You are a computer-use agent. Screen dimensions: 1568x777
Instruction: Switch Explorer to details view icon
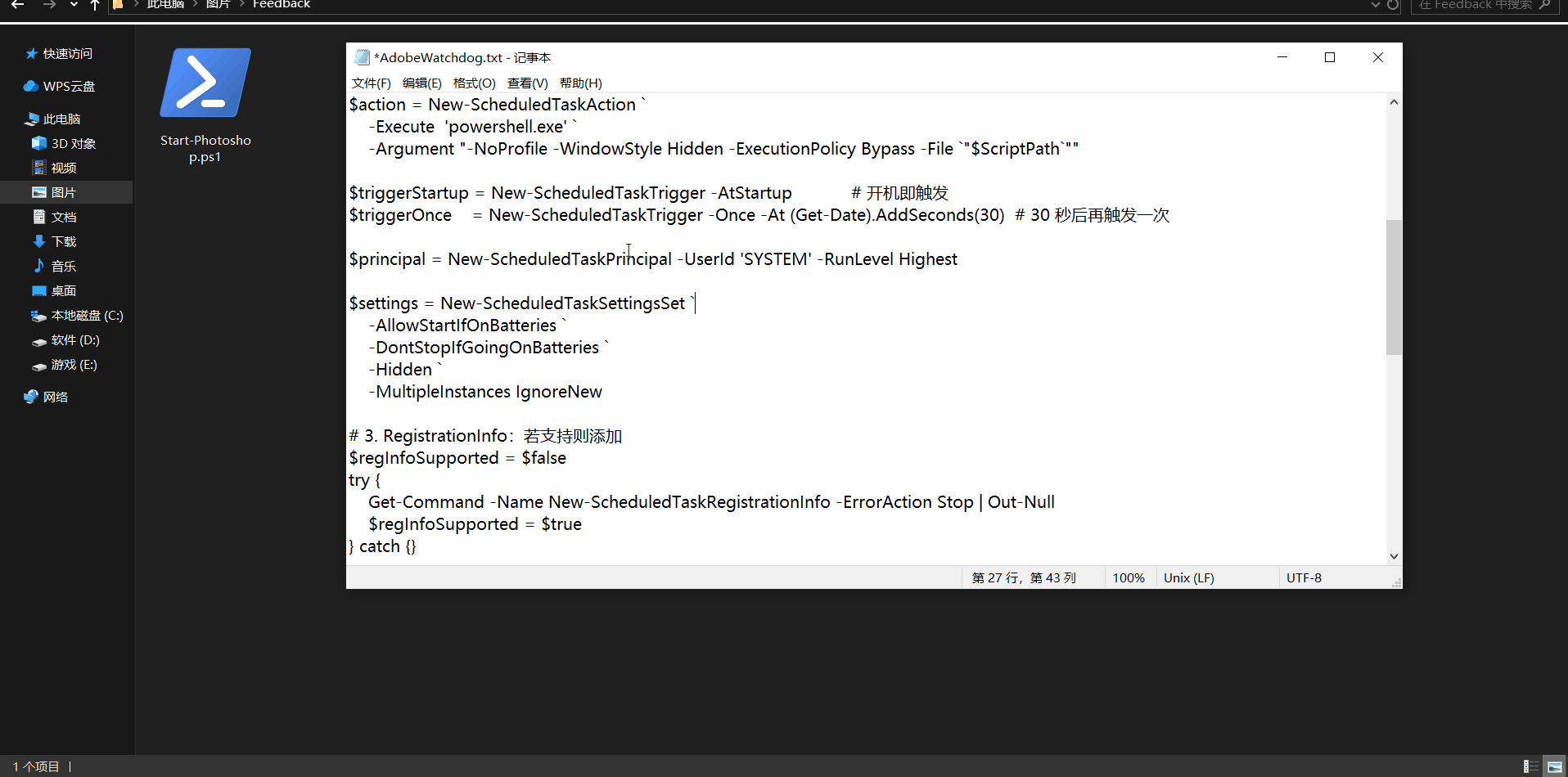pos(1530,766)
